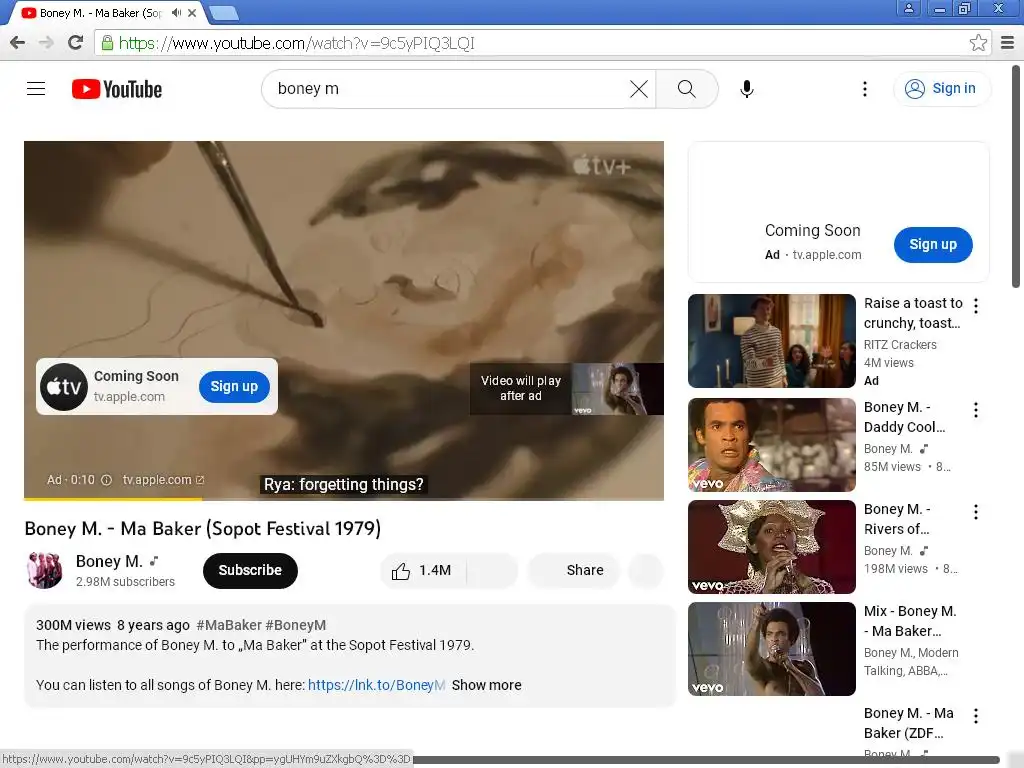Click the Apple TV logo in ad overlay

[64, 387]
